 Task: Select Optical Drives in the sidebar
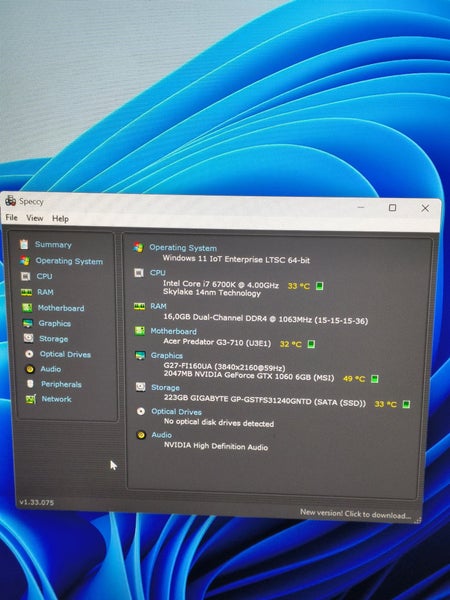click(x=65, y=354)
